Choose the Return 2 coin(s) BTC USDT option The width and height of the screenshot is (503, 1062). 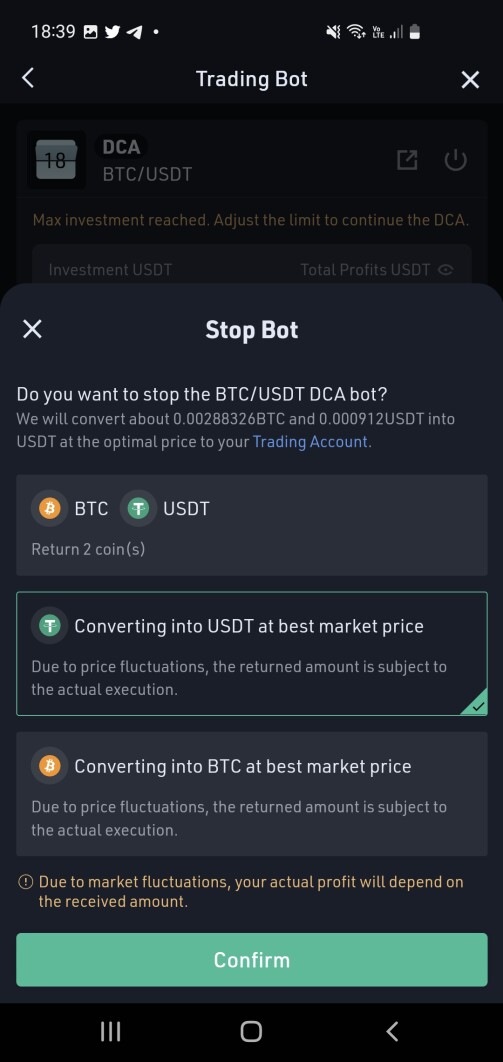point(252,525)
